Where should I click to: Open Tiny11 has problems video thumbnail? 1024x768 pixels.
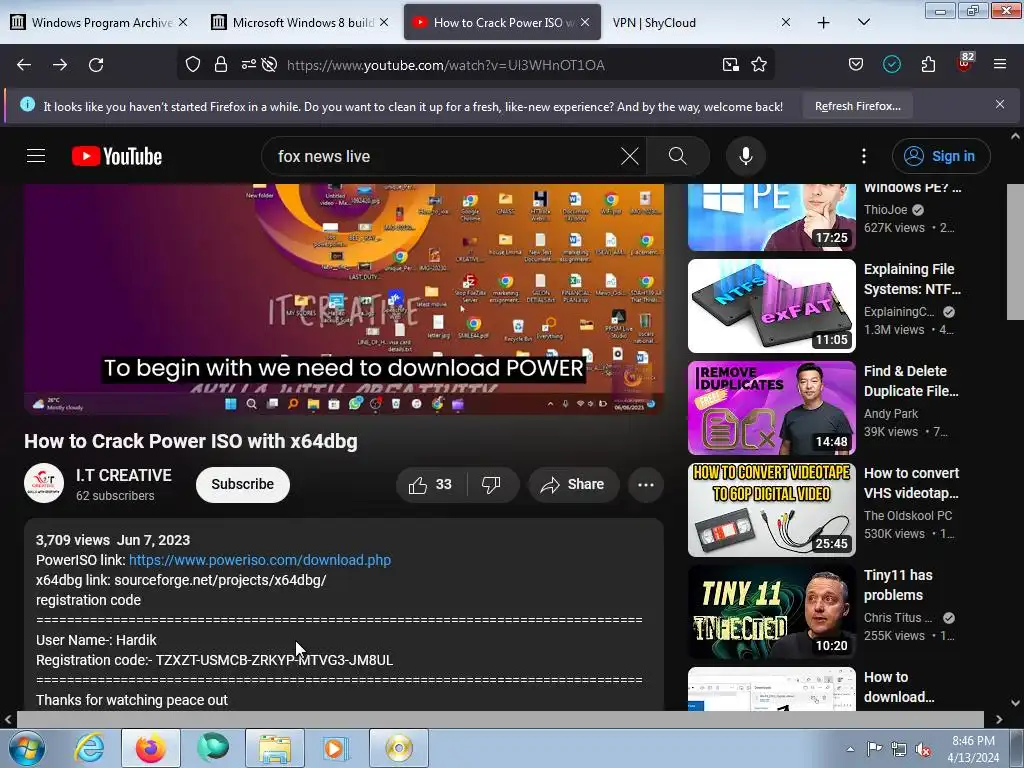click(x=772, y=612)
